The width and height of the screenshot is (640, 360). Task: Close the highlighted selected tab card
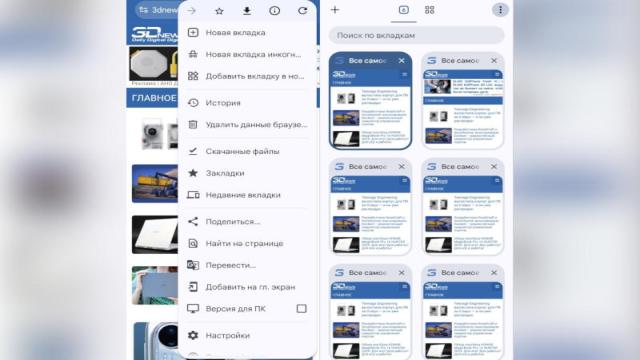tap(402, 61)
